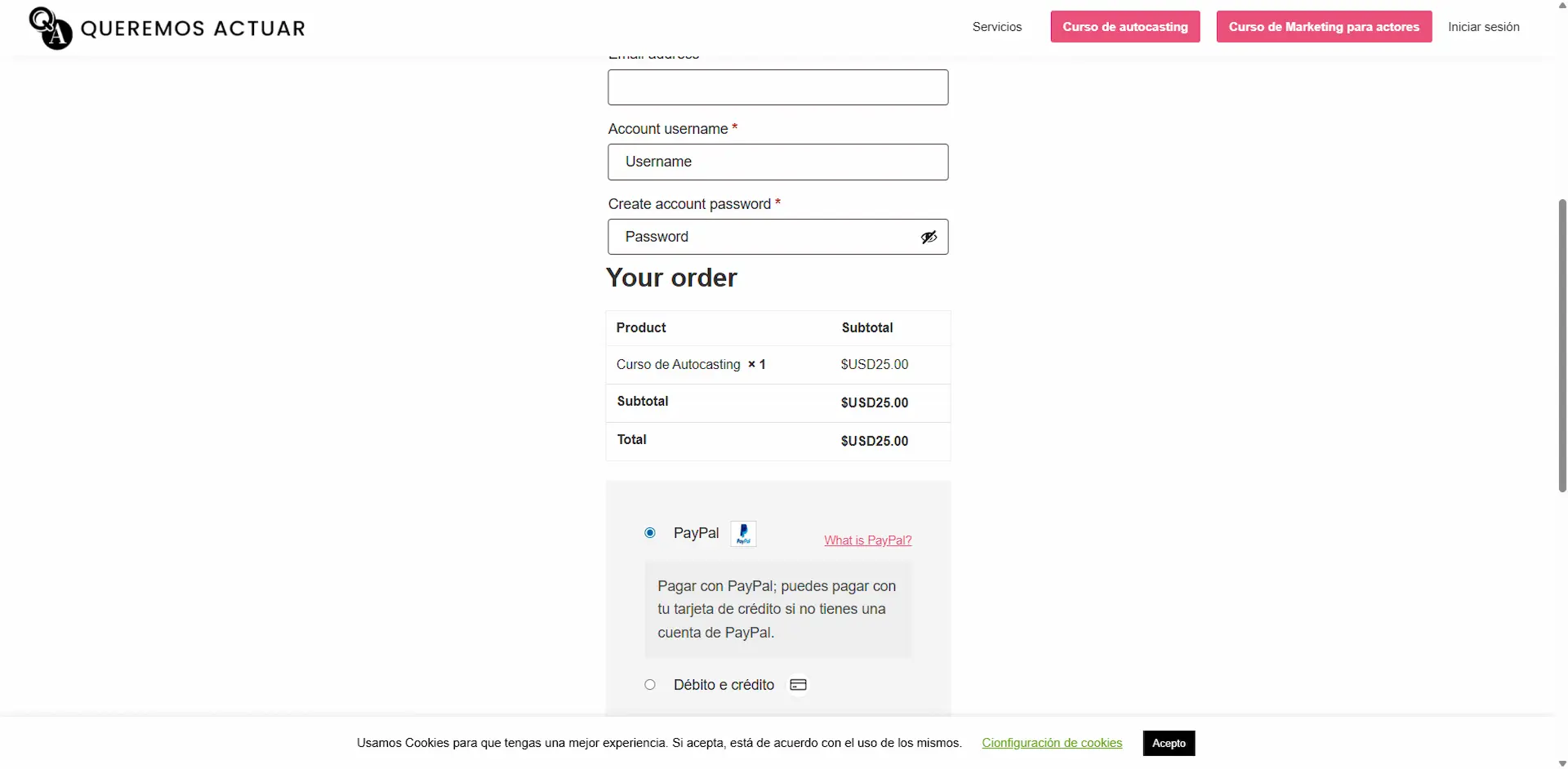Click into the Email address field

point(777,87)
